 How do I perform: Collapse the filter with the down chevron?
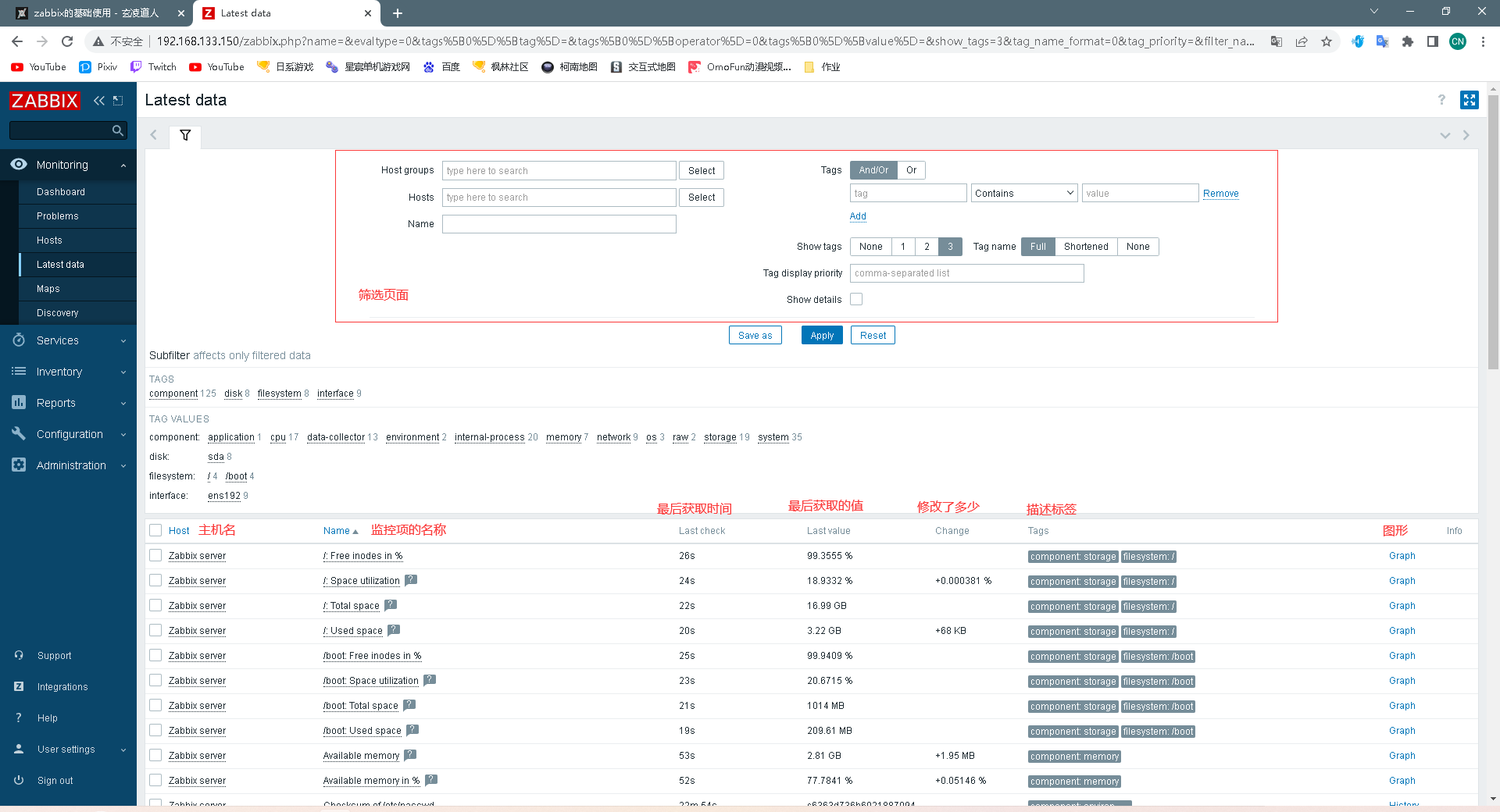1444,135
